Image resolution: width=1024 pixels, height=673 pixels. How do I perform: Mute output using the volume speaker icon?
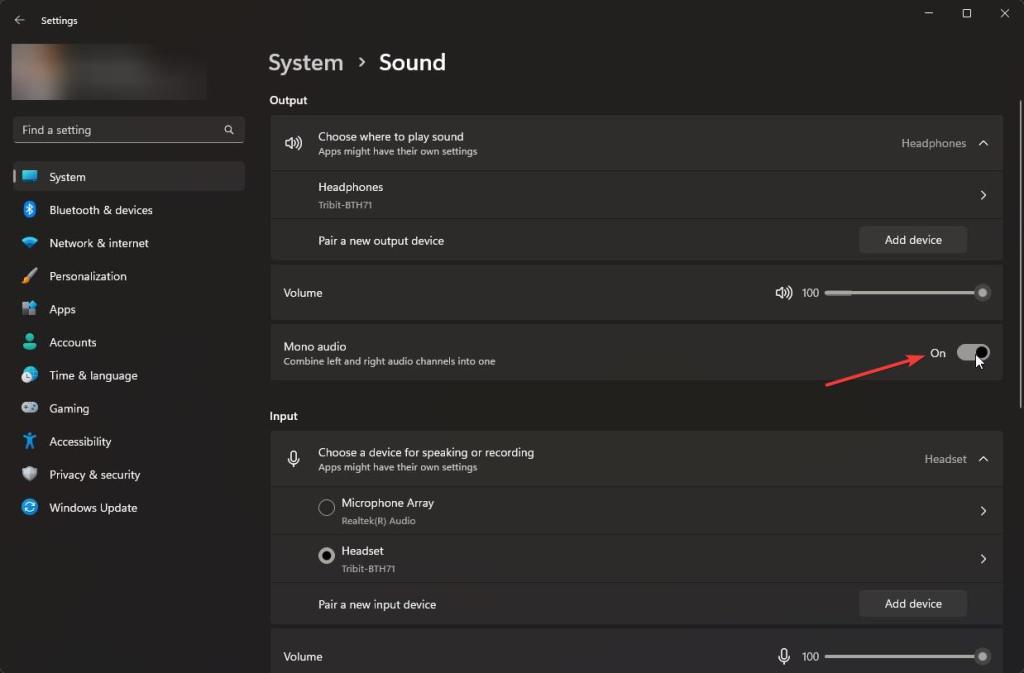click(784, 293)
